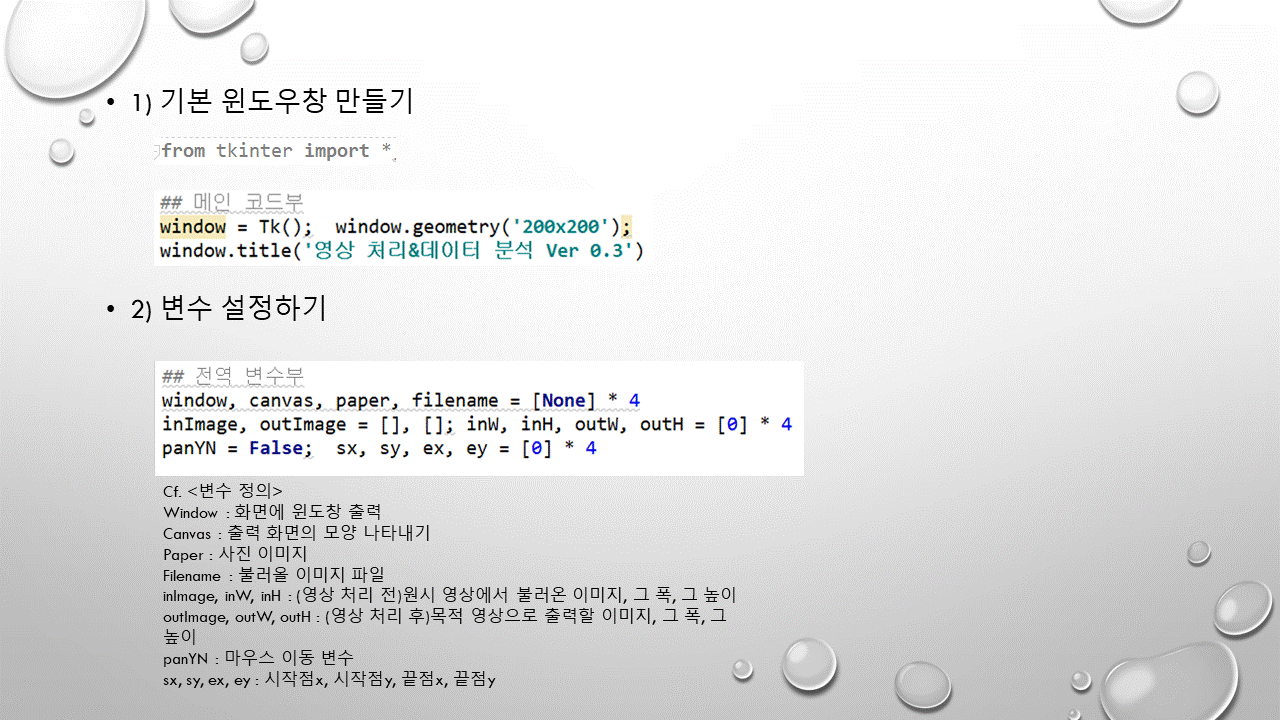Click the comment "## 전역 변수부"

point(232,376)
